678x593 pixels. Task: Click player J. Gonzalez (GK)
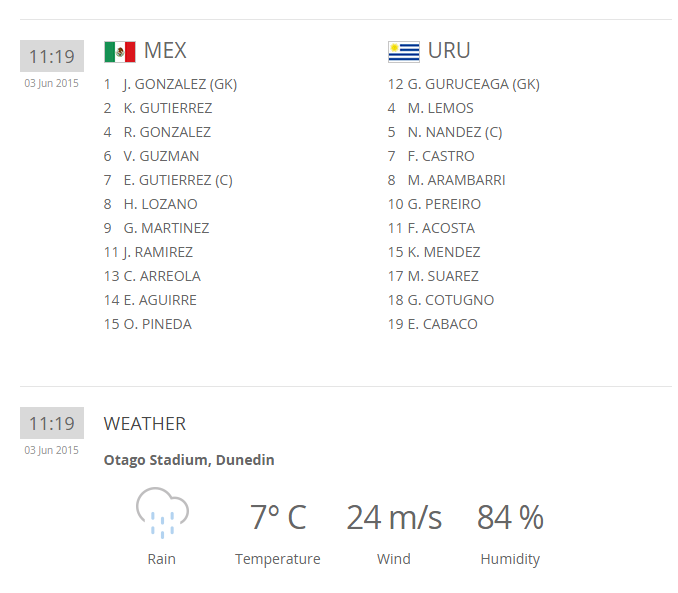click(x=179, y=84)
